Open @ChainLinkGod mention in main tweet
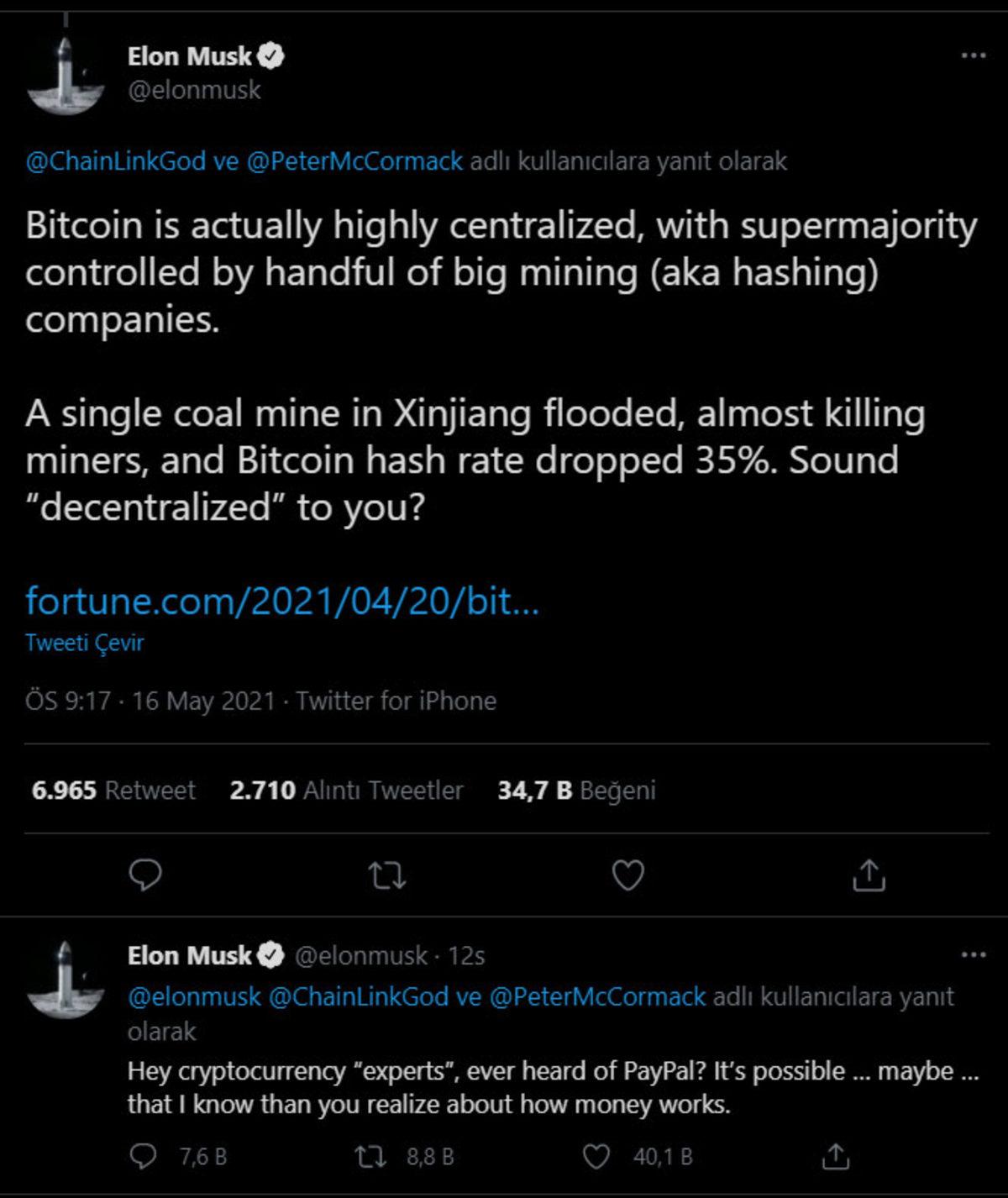This screenshot has width=1008, height=1198. (115, 160)
